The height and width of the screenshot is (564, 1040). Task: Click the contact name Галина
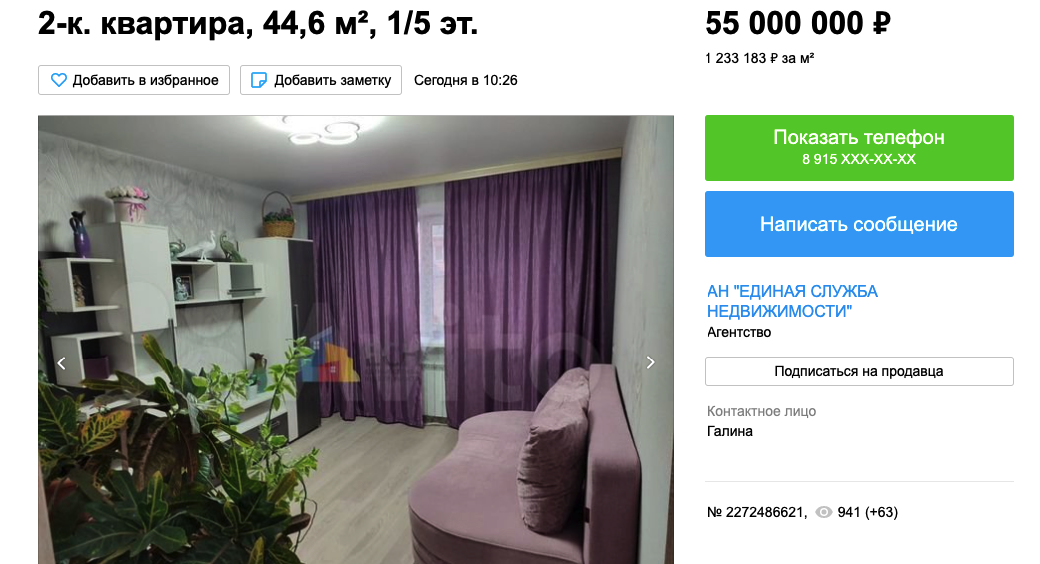[x=730, y=431]
